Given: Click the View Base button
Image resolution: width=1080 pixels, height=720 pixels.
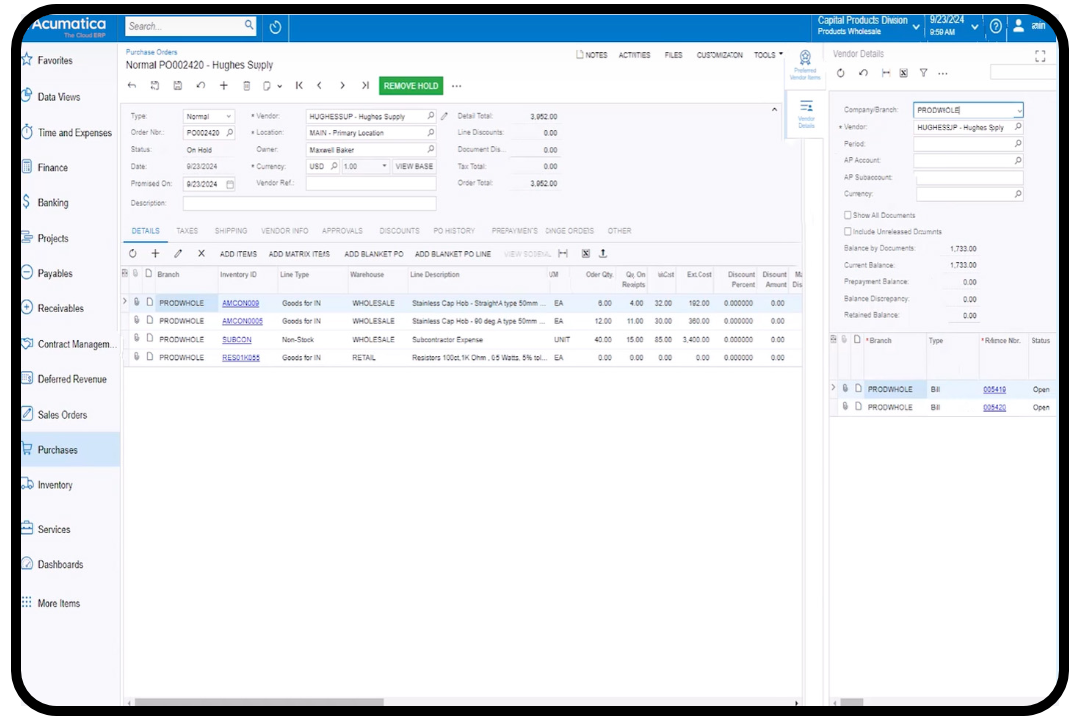Looking at the screenshot, I should click(x=414, y=167).
